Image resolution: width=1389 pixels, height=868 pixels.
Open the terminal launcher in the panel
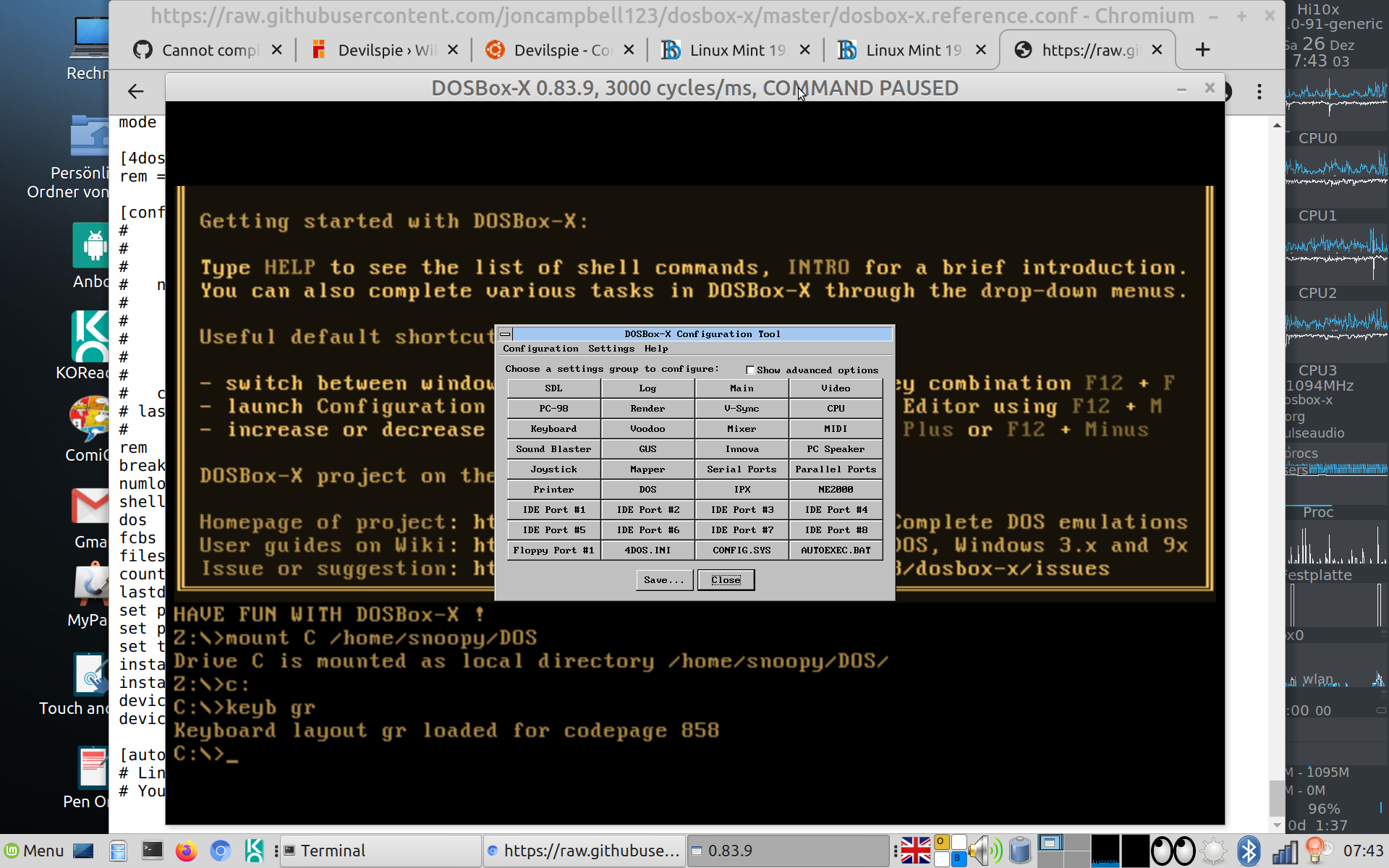152,851
